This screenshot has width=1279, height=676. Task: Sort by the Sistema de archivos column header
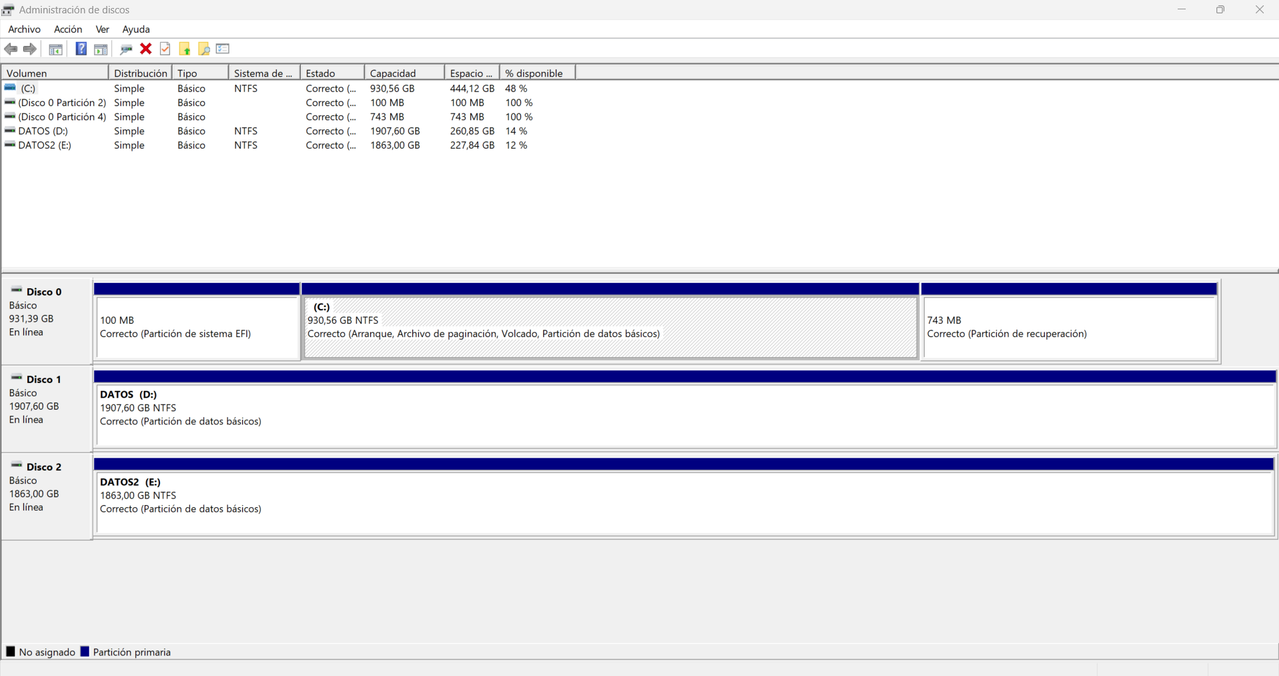coord(264,73)
